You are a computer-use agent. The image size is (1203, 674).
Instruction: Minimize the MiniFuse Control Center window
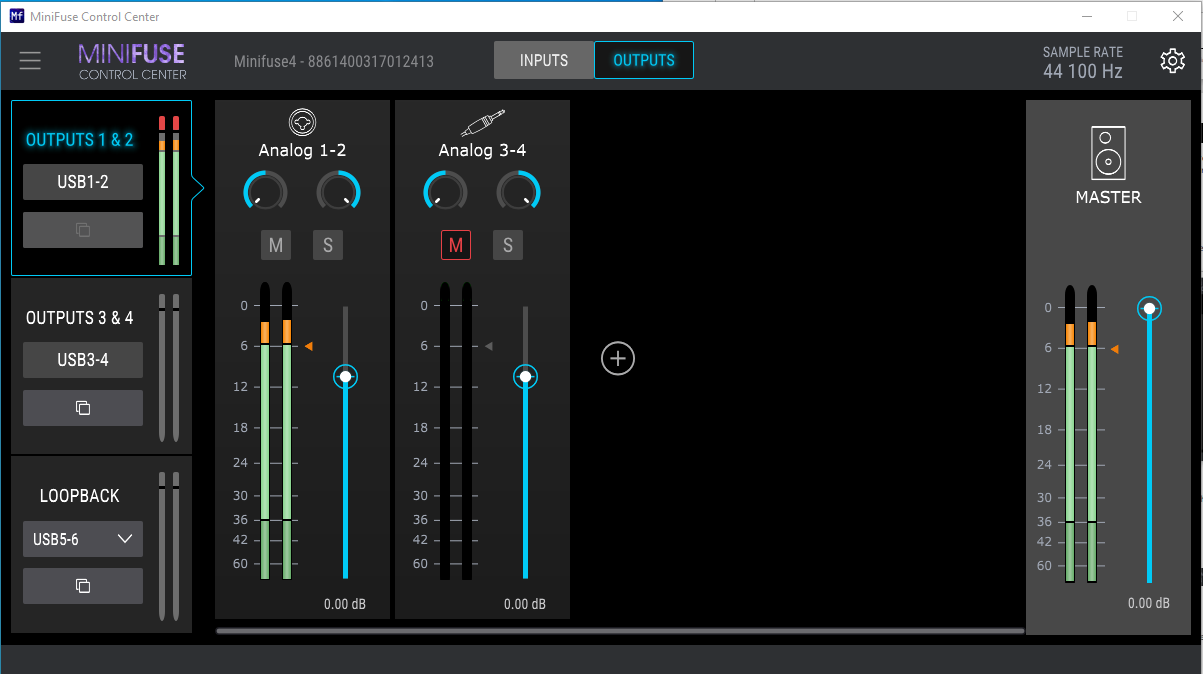(1086, 16)
